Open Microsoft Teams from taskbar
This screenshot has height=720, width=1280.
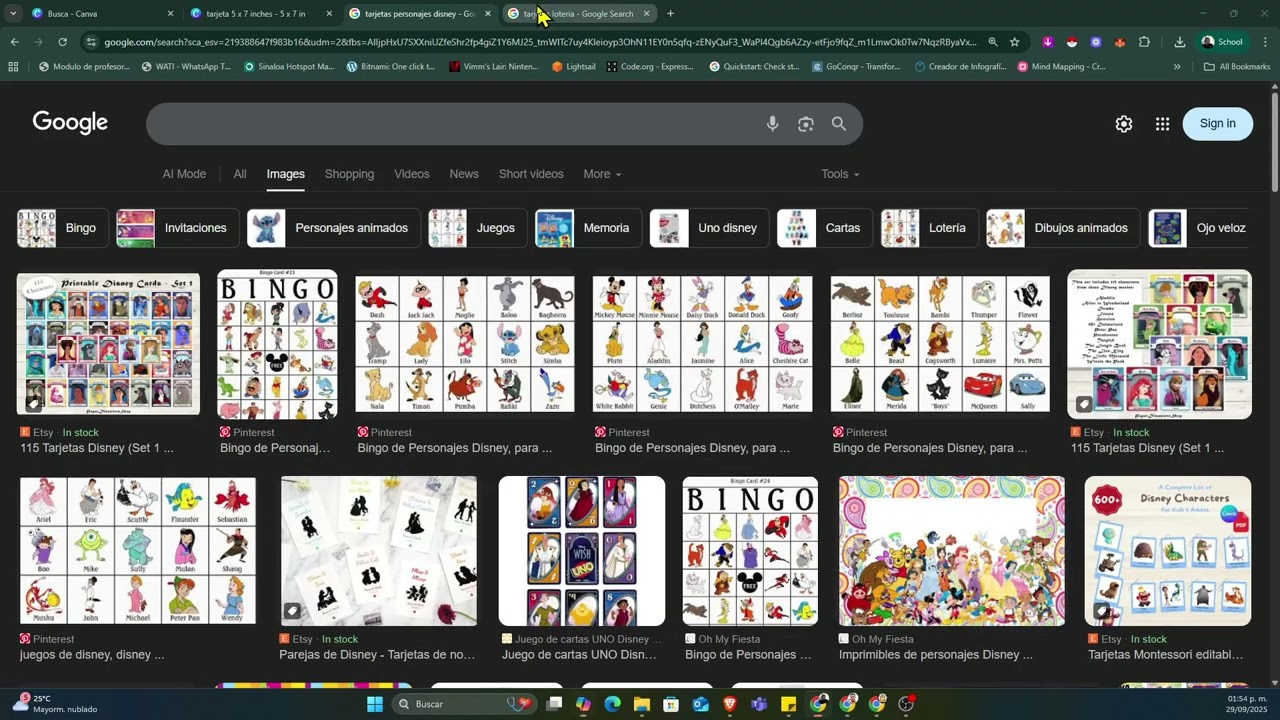(759, 704)
